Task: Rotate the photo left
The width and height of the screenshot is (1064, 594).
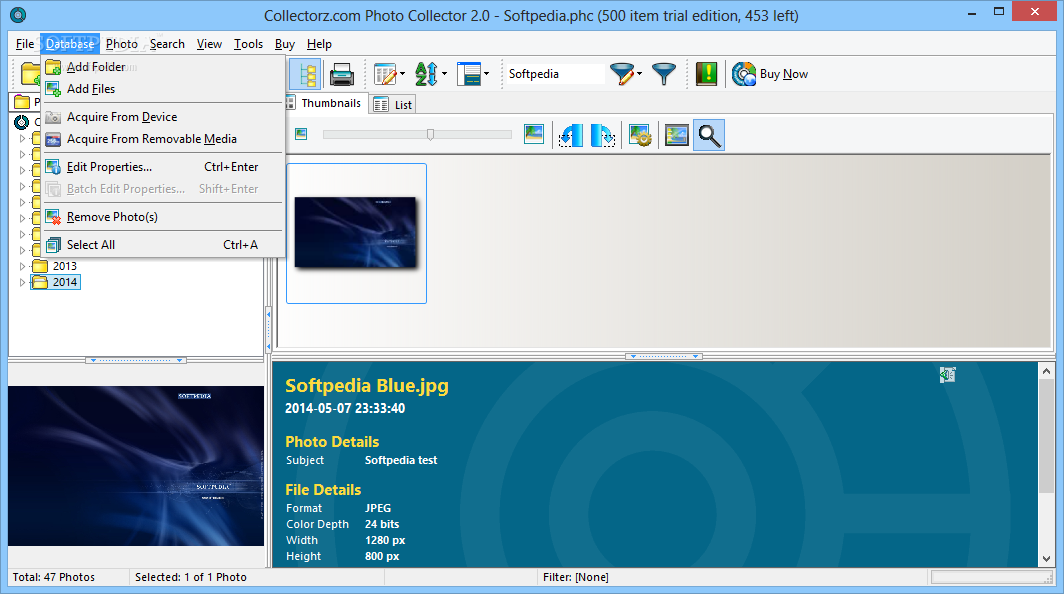Action: (x=570, y=135)
